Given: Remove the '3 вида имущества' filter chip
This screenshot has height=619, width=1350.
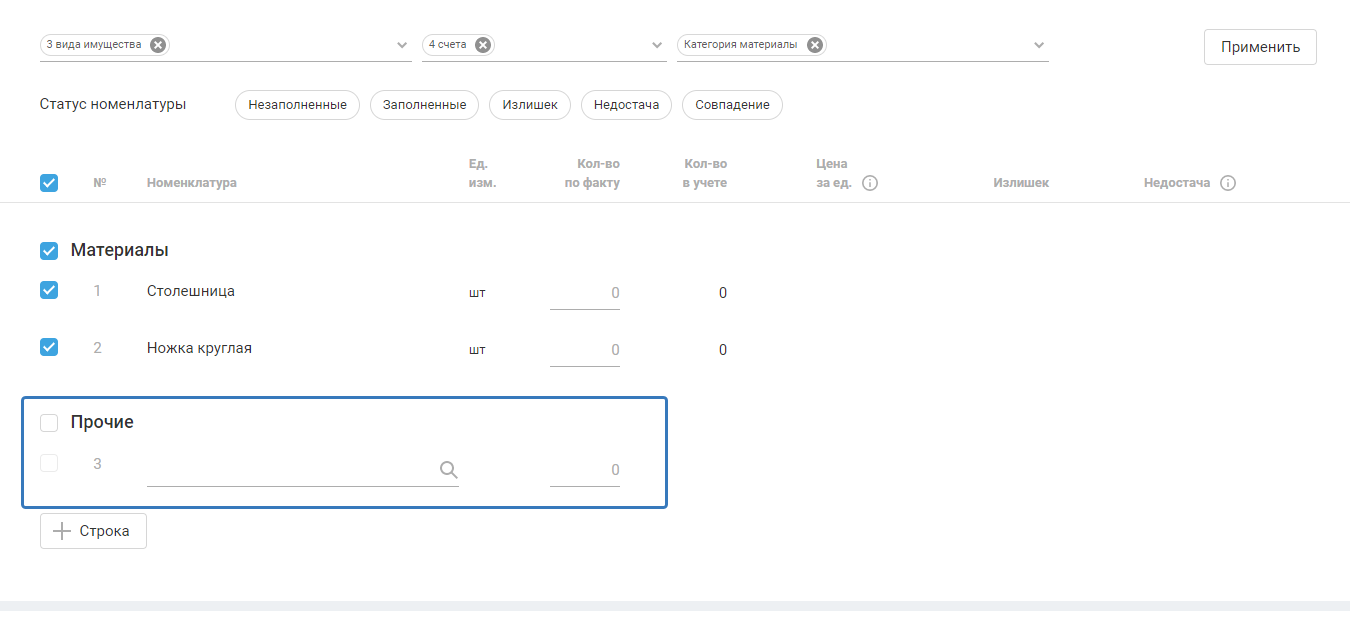Looking at the screenshot, I should tap(158, 45).
